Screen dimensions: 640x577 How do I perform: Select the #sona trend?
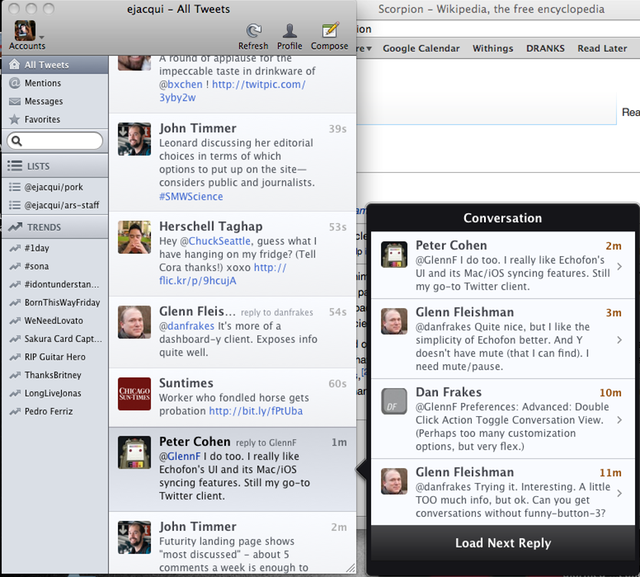56,266
